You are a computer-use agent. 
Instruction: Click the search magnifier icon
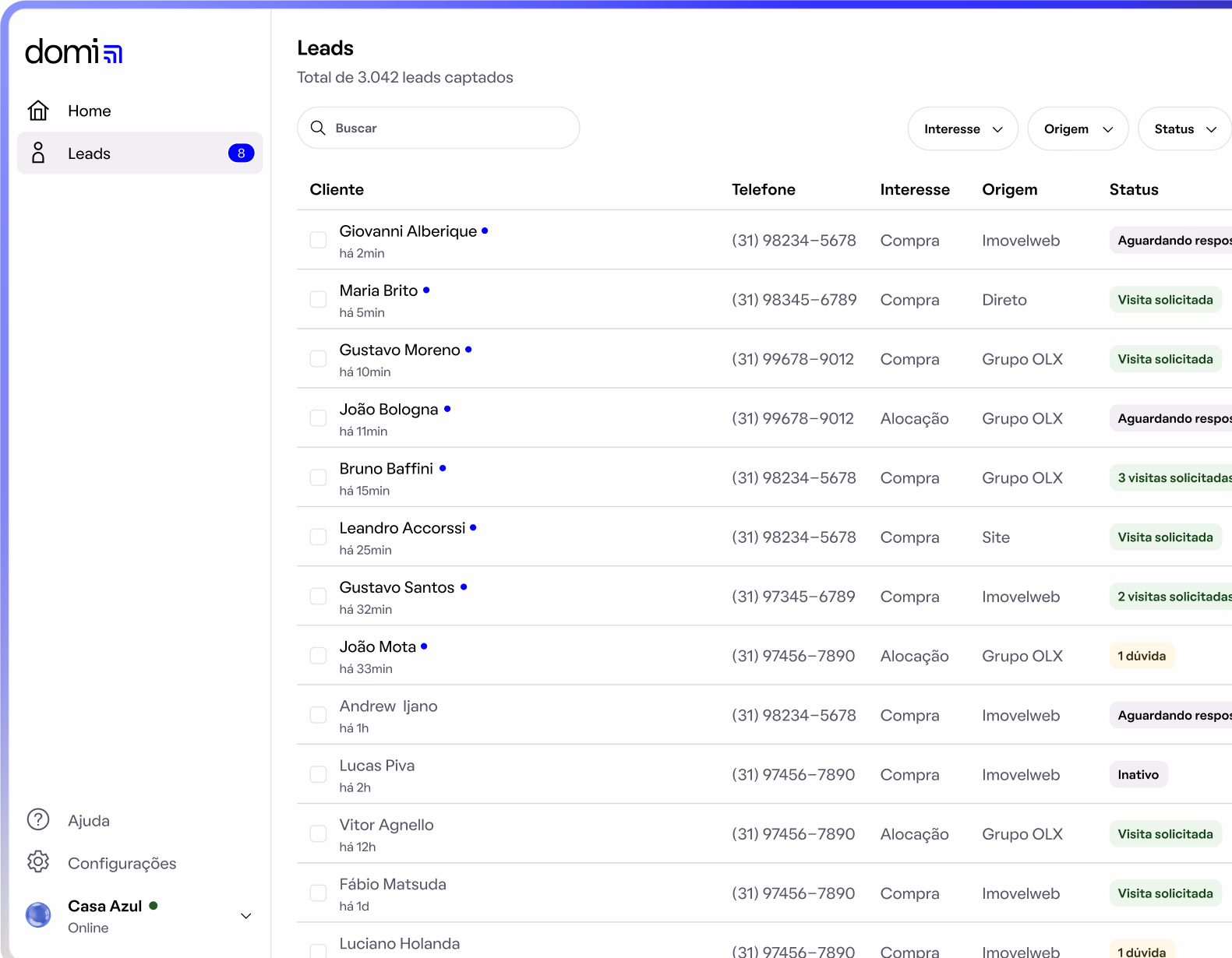tap(318, 128)
